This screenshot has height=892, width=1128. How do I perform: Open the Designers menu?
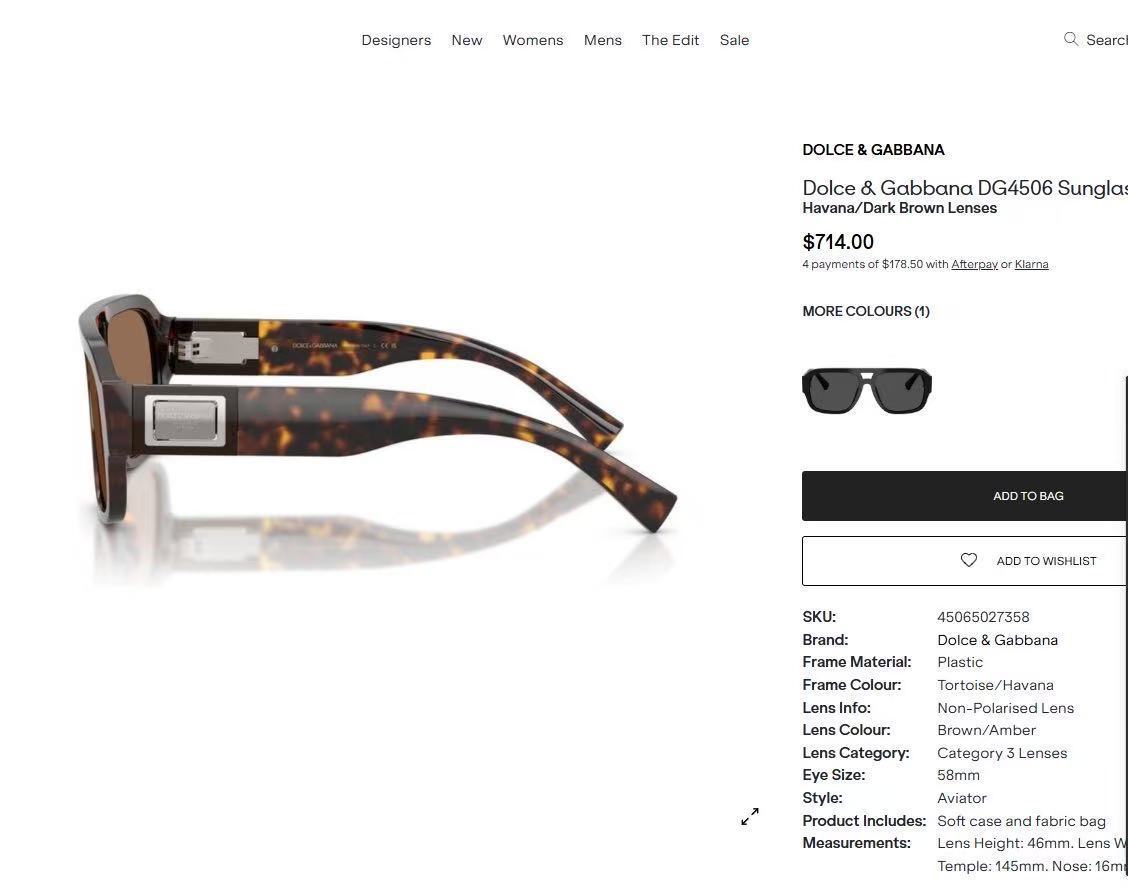click(396, 40)
